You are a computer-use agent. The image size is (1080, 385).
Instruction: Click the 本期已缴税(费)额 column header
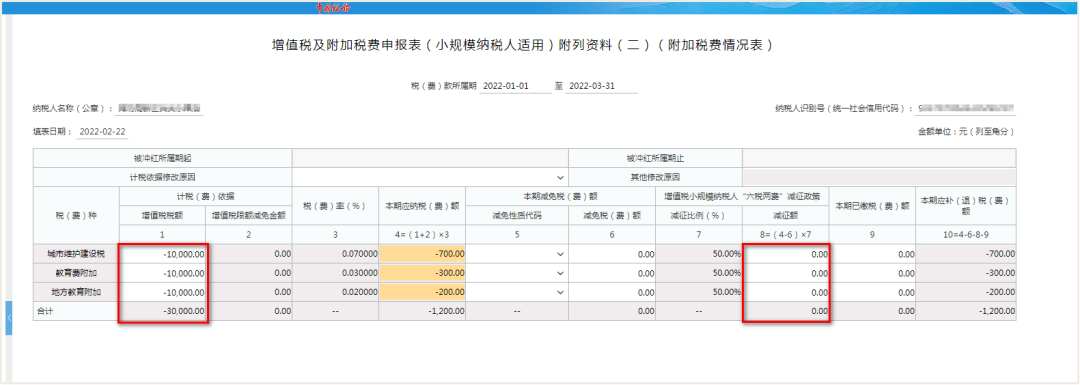(873, 205)
